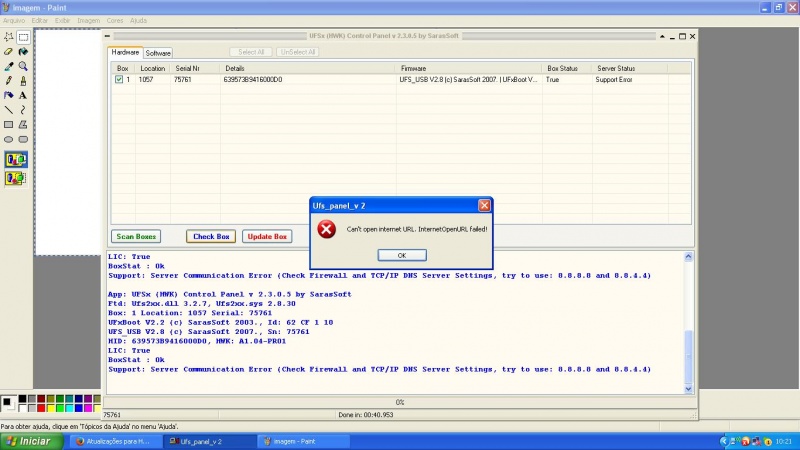This screenshot has height=450, width=800.
Task: Click the 'Done in: 00:40.953' status text
Action: tap(366, 415)
